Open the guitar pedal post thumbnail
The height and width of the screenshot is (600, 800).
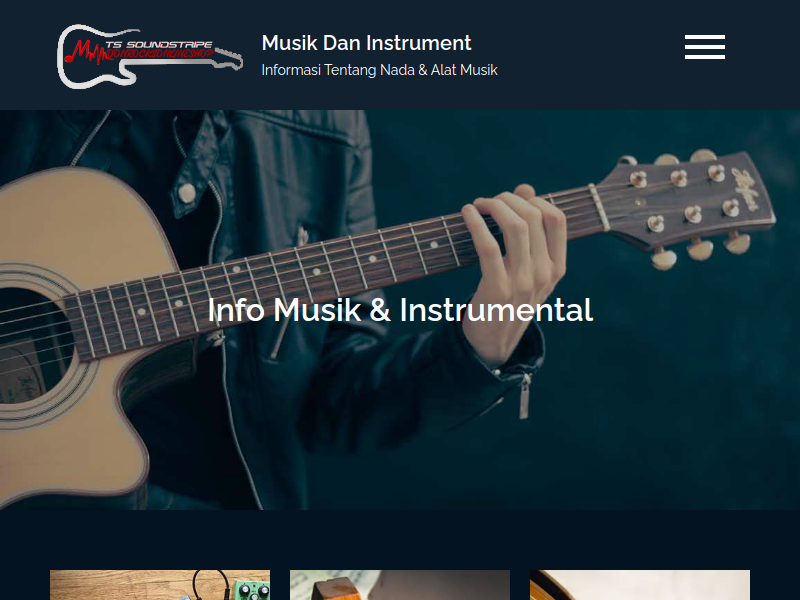[x=160, y=585]
